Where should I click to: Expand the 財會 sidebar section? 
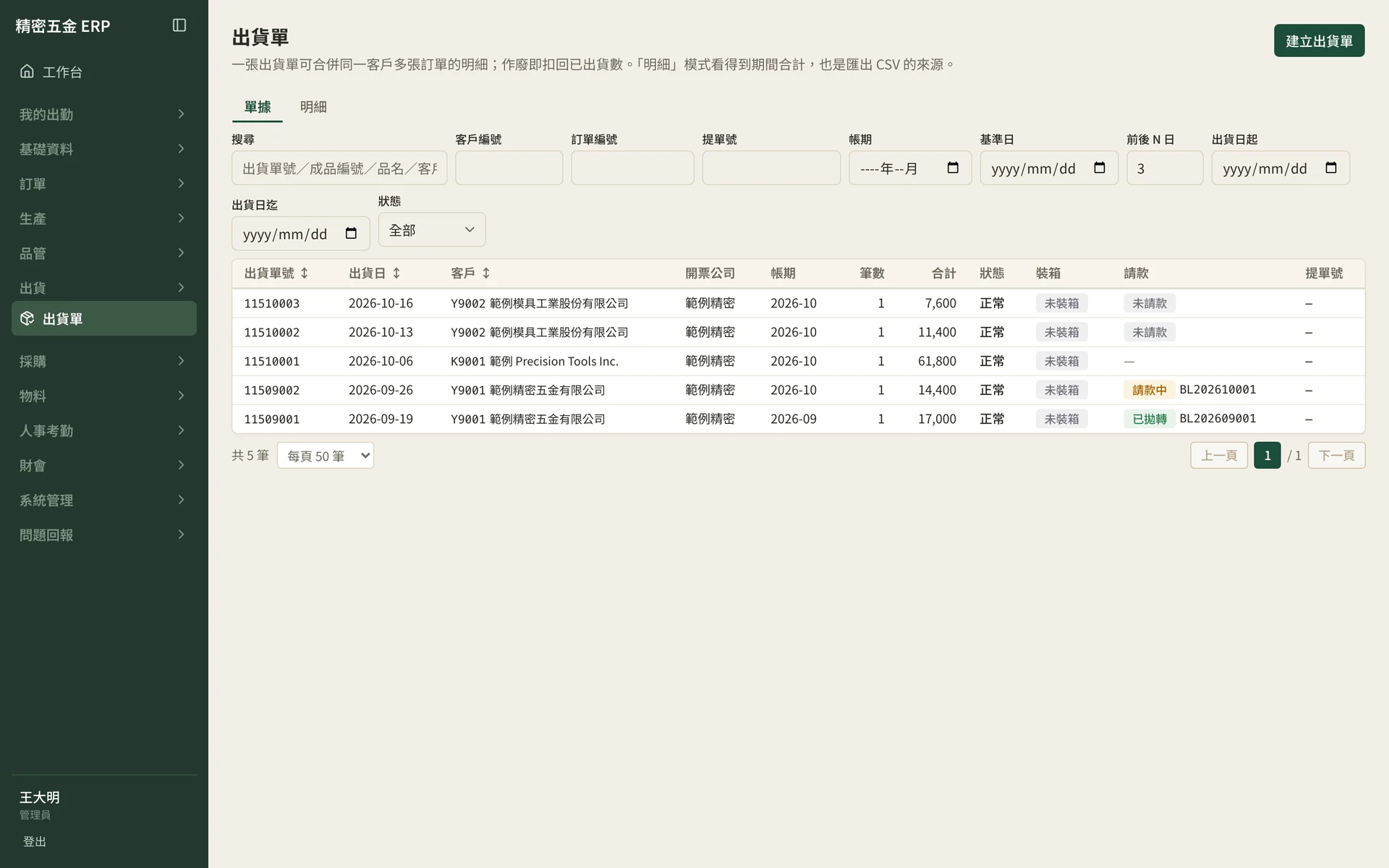[x=104, y=465]
